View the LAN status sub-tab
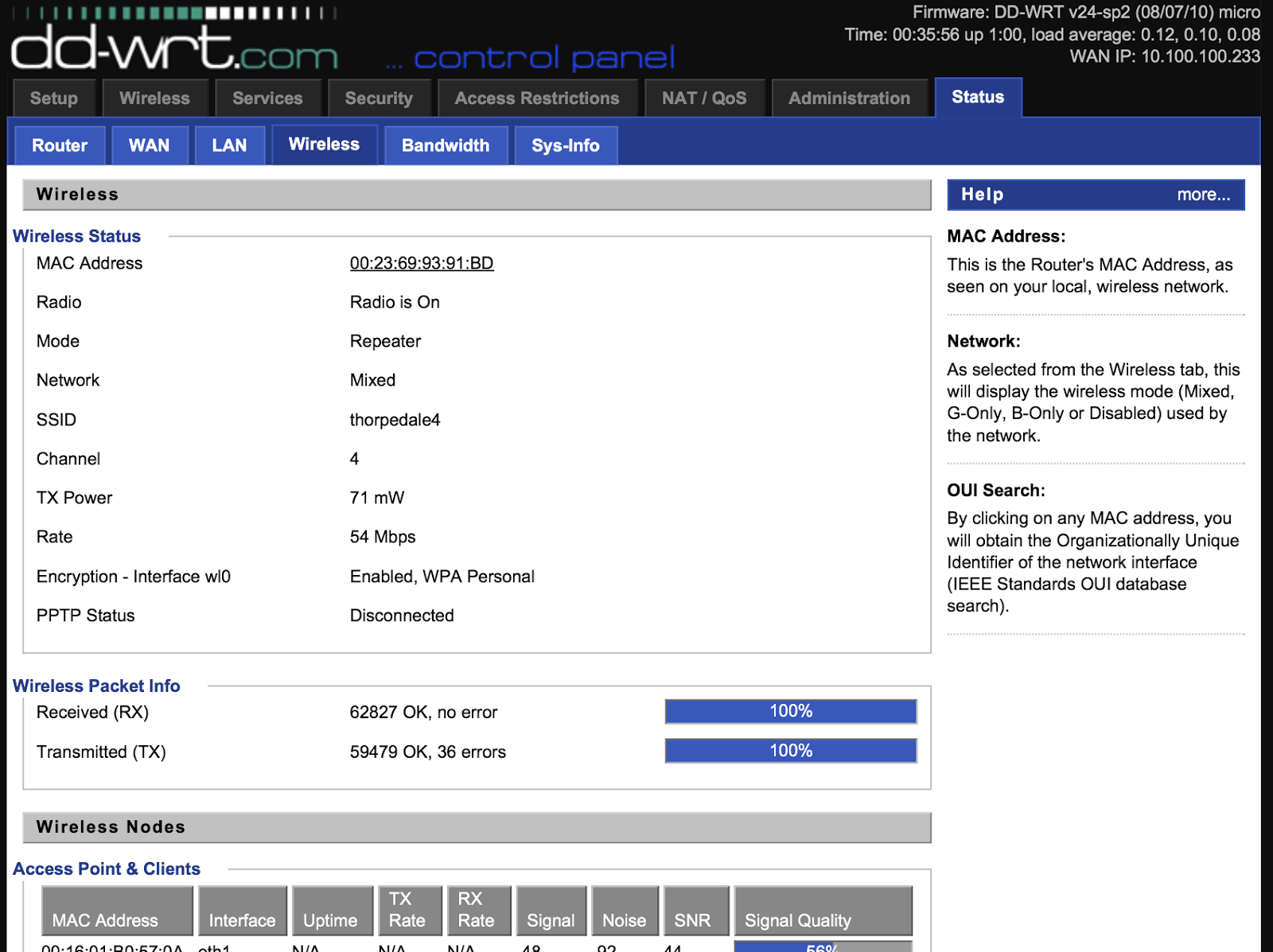The image size is (1273, 952). click(x=229, y=146)
